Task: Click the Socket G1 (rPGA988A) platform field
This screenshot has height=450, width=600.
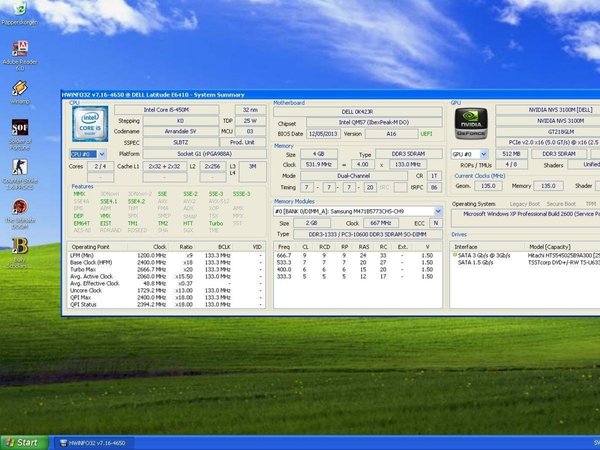Action: (204, 154)
